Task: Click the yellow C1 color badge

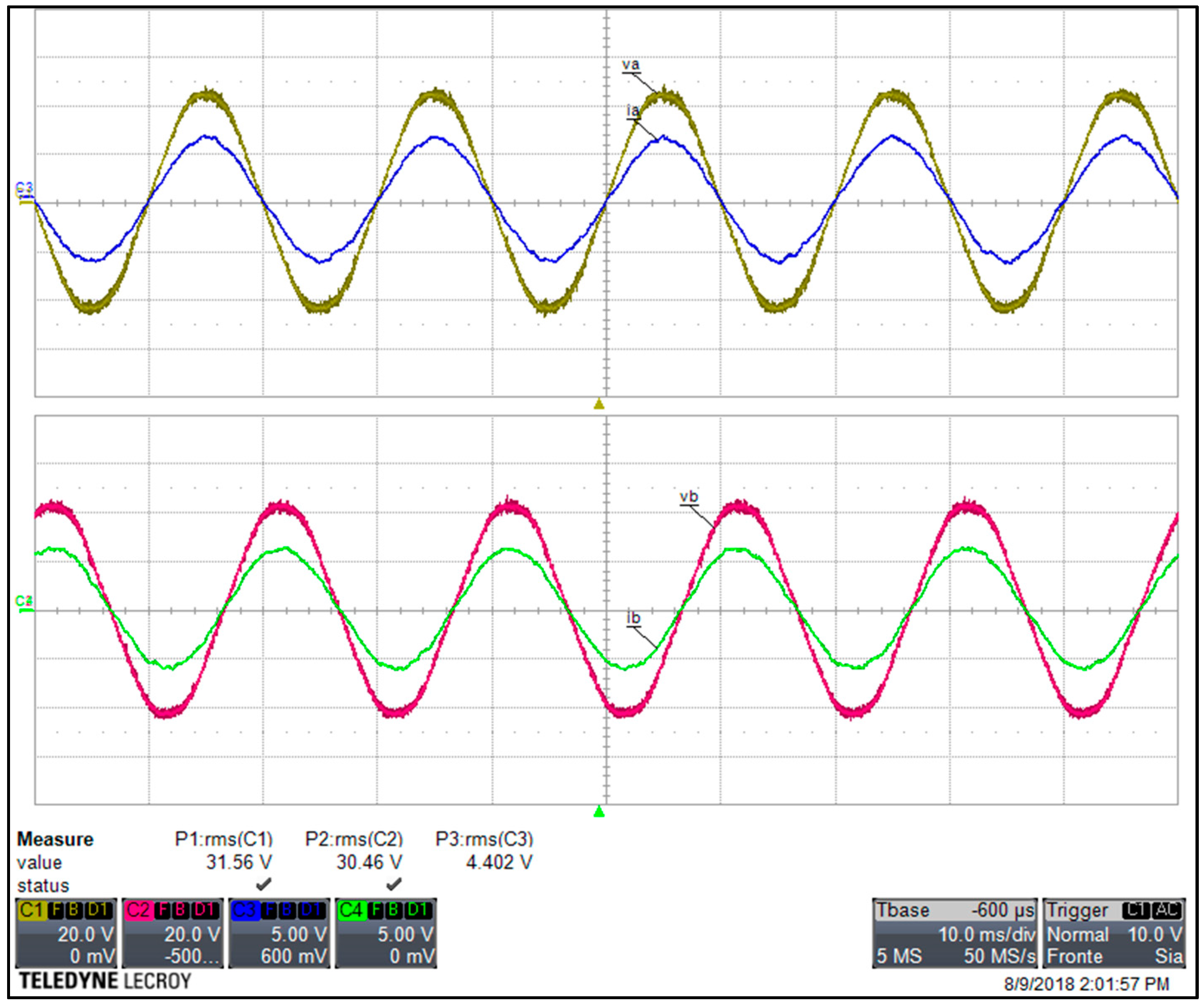Action: point(32,910)
